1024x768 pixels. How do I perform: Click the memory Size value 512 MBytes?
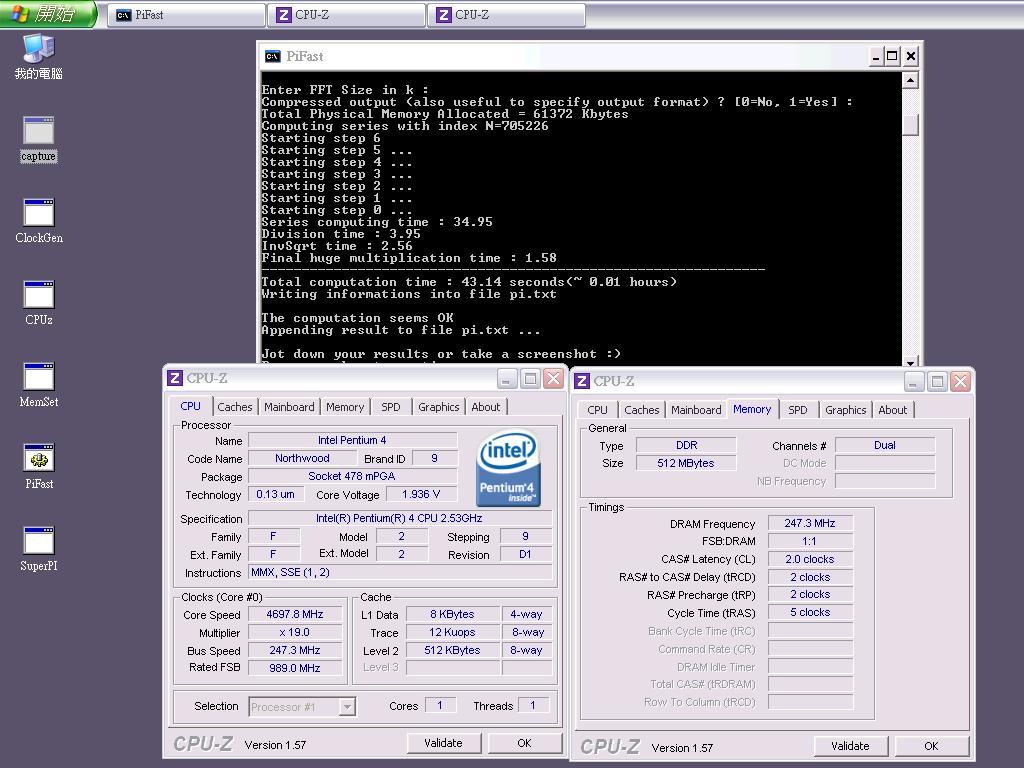pos(686,463)
